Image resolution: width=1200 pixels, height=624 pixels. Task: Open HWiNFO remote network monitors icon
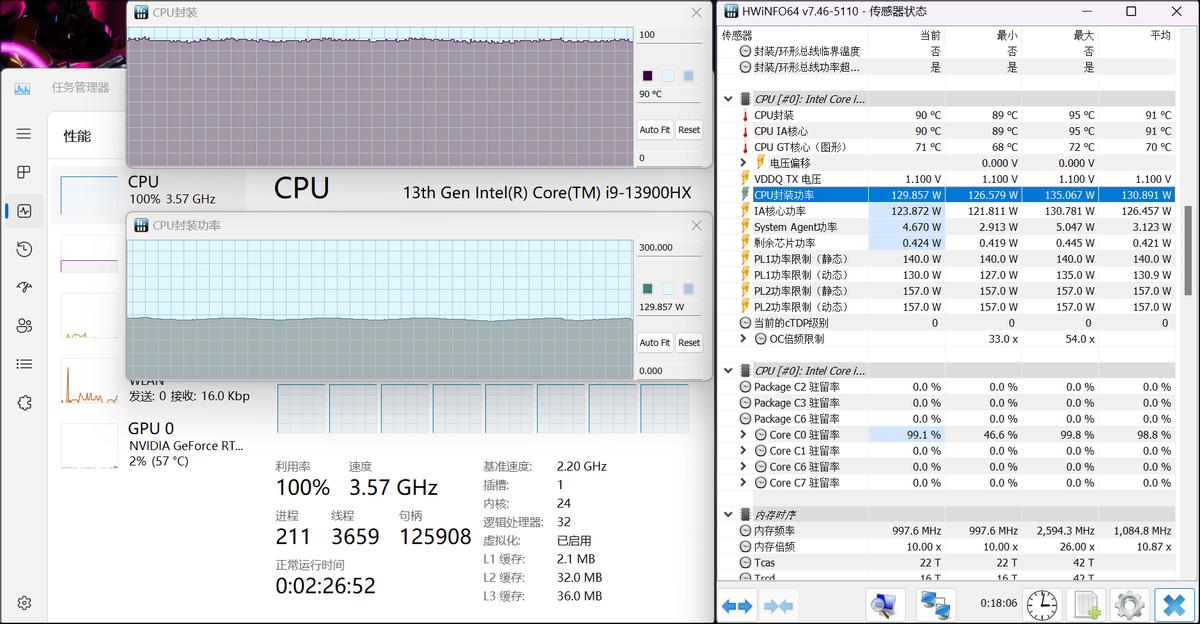(x=937, y=605)
